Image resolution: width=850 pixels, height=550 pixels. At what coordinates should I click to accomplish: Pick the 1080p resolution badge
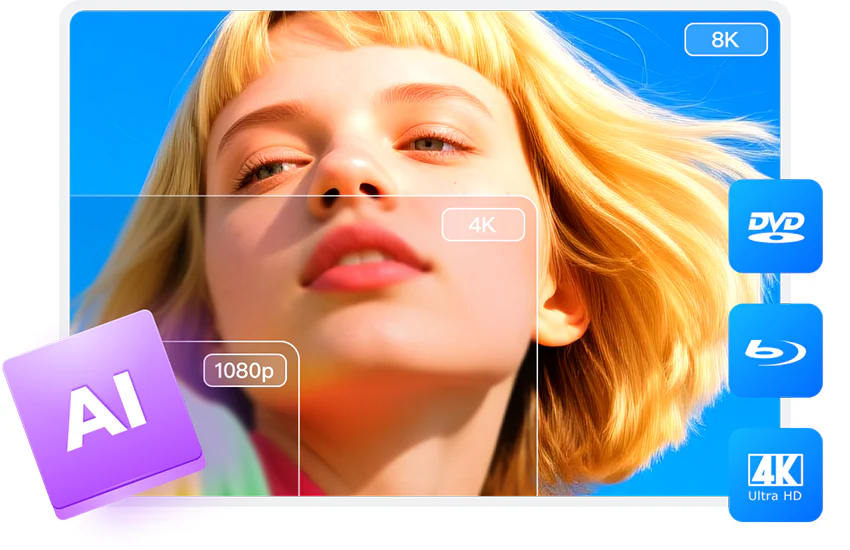245,371
